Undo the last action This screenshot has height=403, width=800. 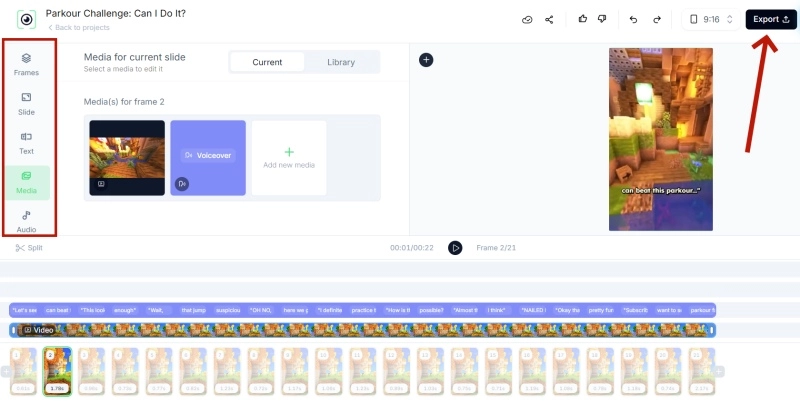tap(633, 19)
